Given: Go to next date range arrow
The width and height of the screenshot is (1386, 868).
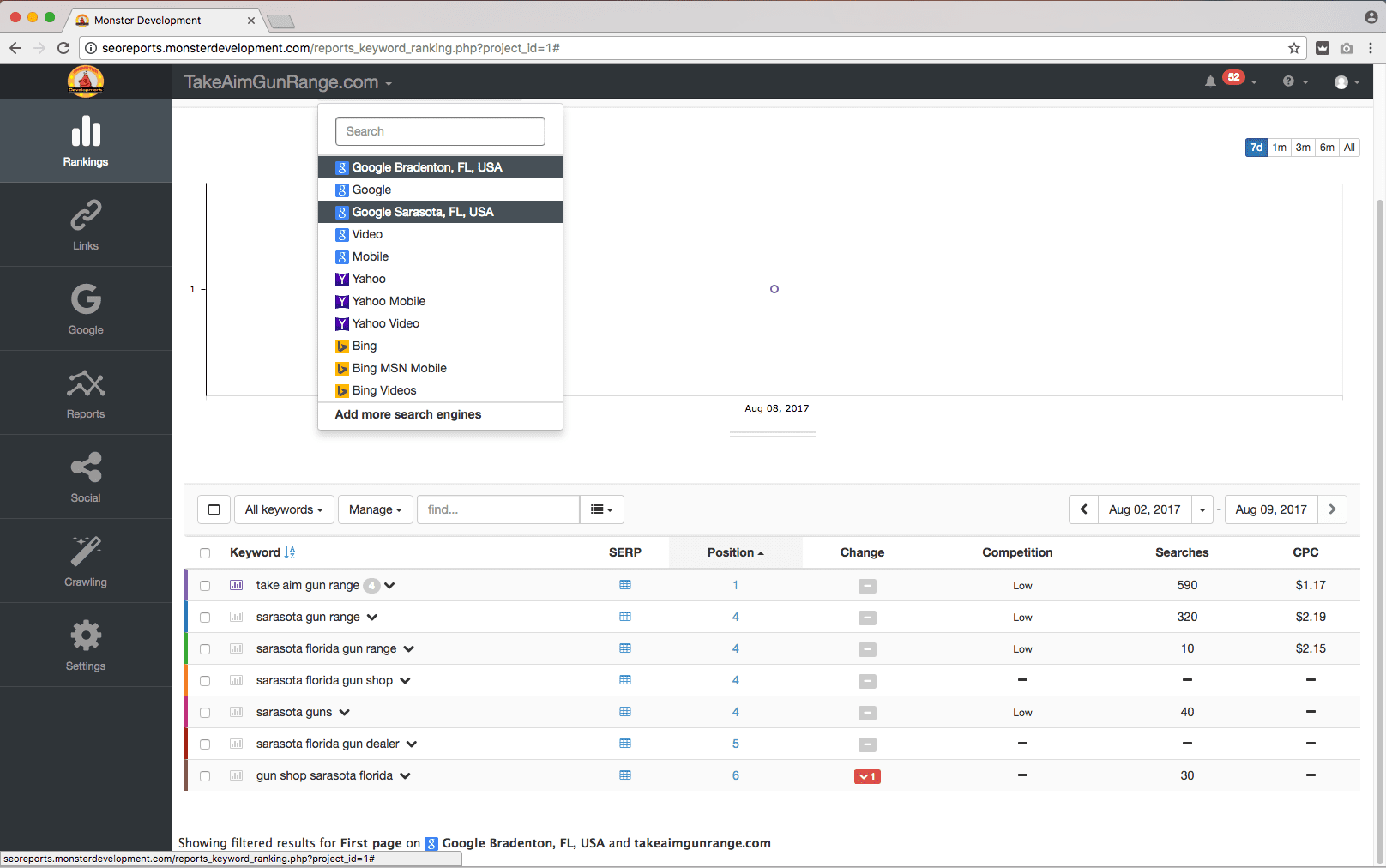Looking at the screenshot, I should [1332, 509].
